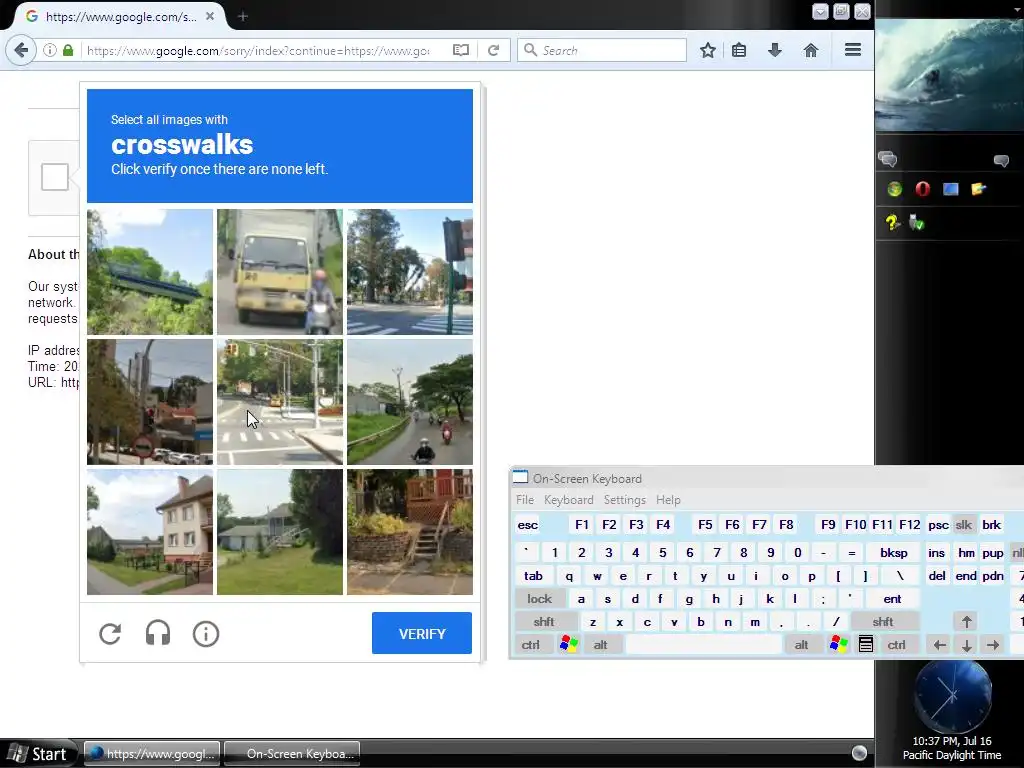Select the white house with fence image
Screen dimensions: 1024x768
coord(150,532)
